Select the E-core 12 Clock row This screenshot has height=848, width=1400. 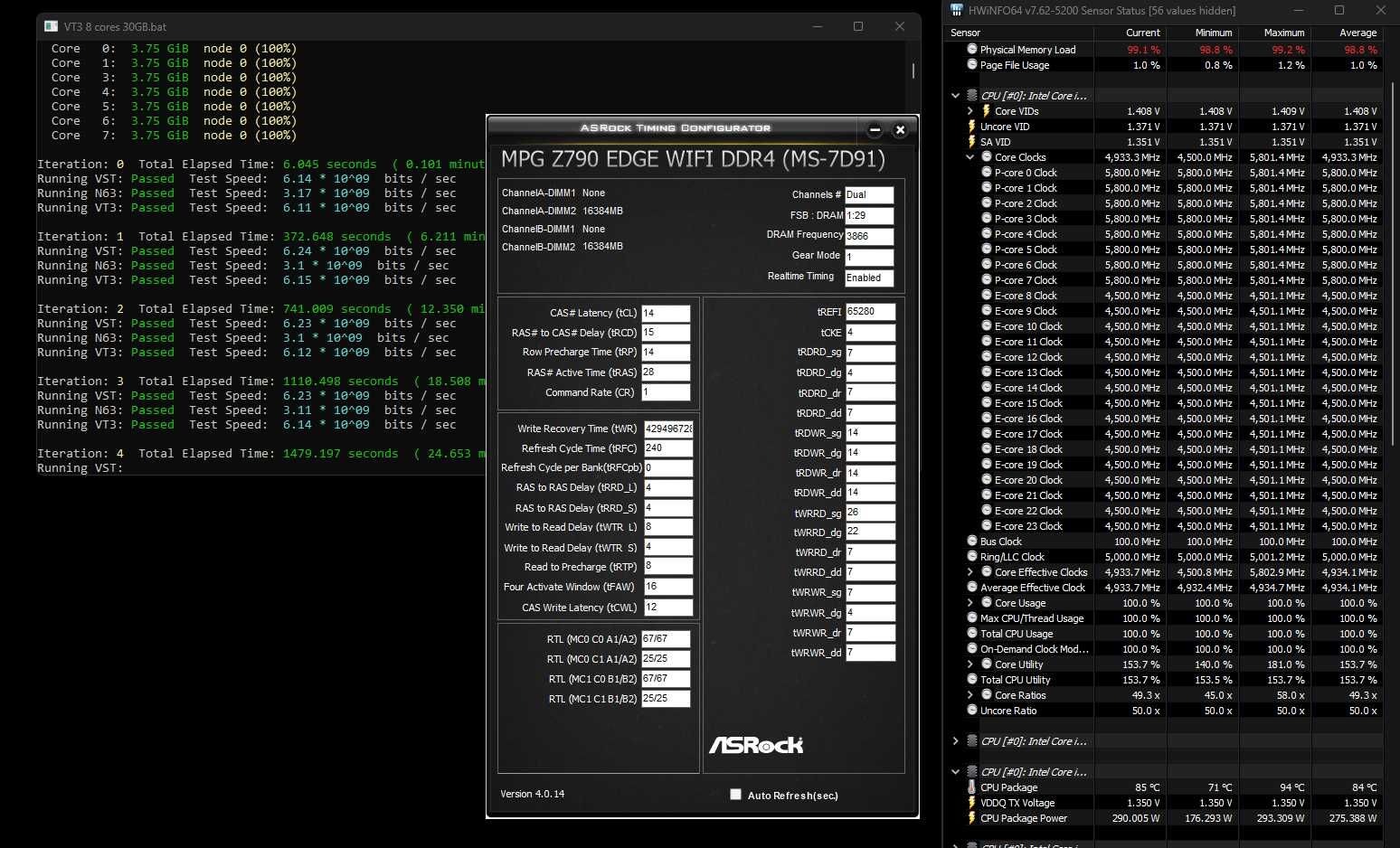click(x=1165, y=356)
